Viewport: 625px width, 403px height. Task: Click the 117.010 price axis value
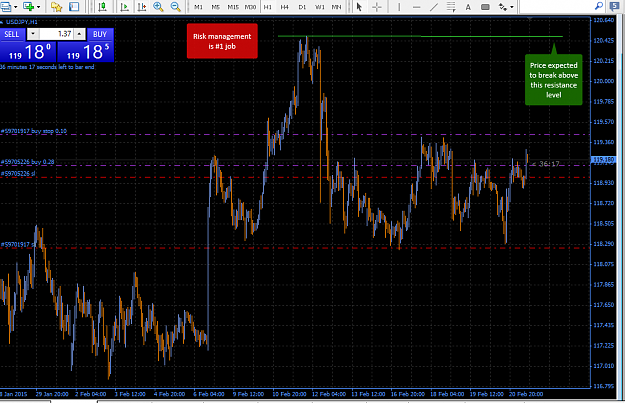[x=603, y=366]
